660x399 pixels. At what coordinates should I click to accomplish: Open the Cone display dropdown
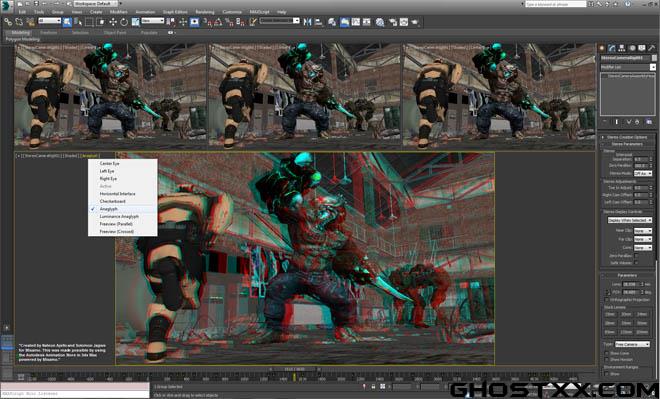[643, 247]
